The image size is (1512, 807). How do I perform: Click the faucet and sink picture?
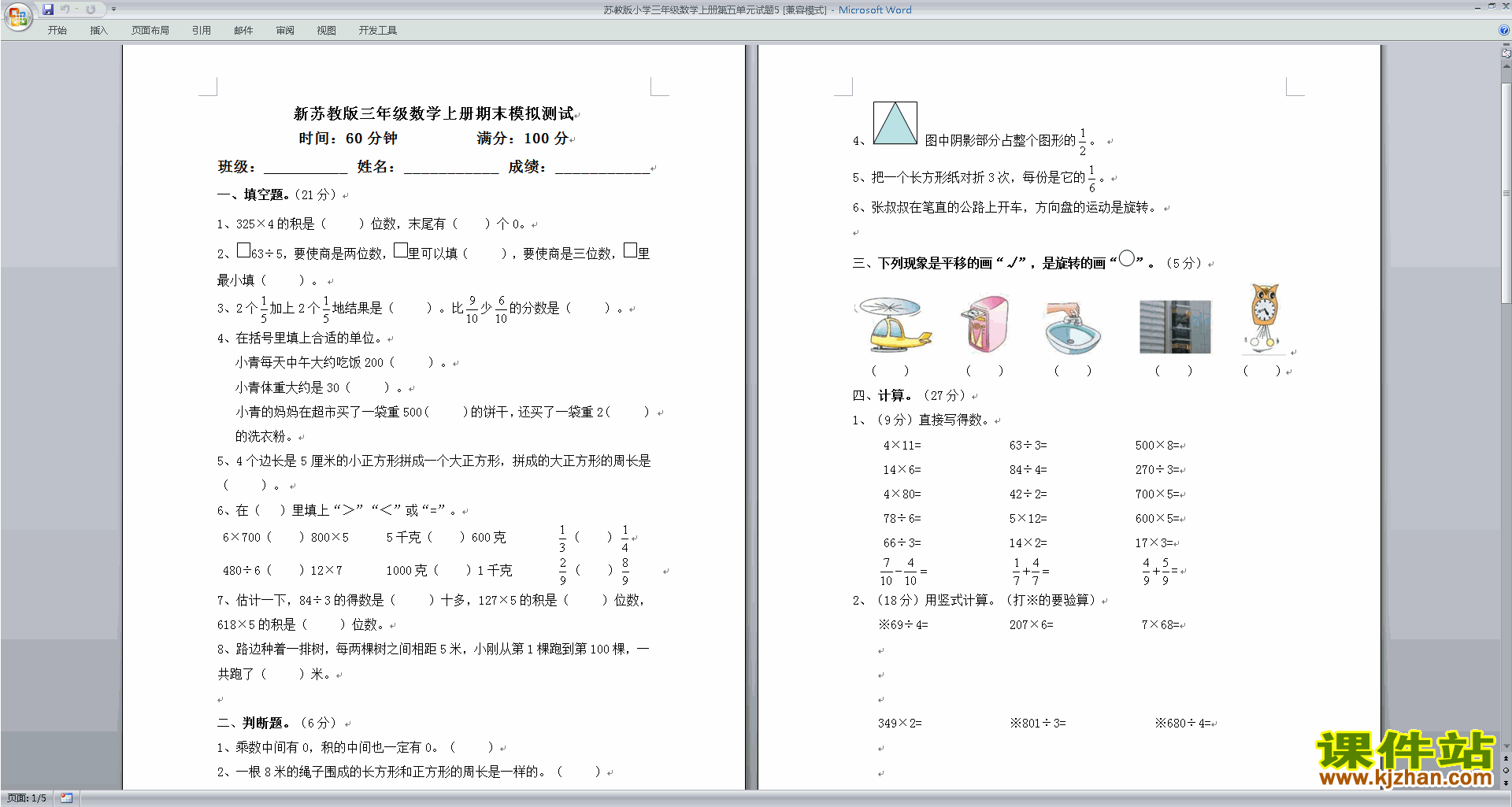(x=1072, y=327)
